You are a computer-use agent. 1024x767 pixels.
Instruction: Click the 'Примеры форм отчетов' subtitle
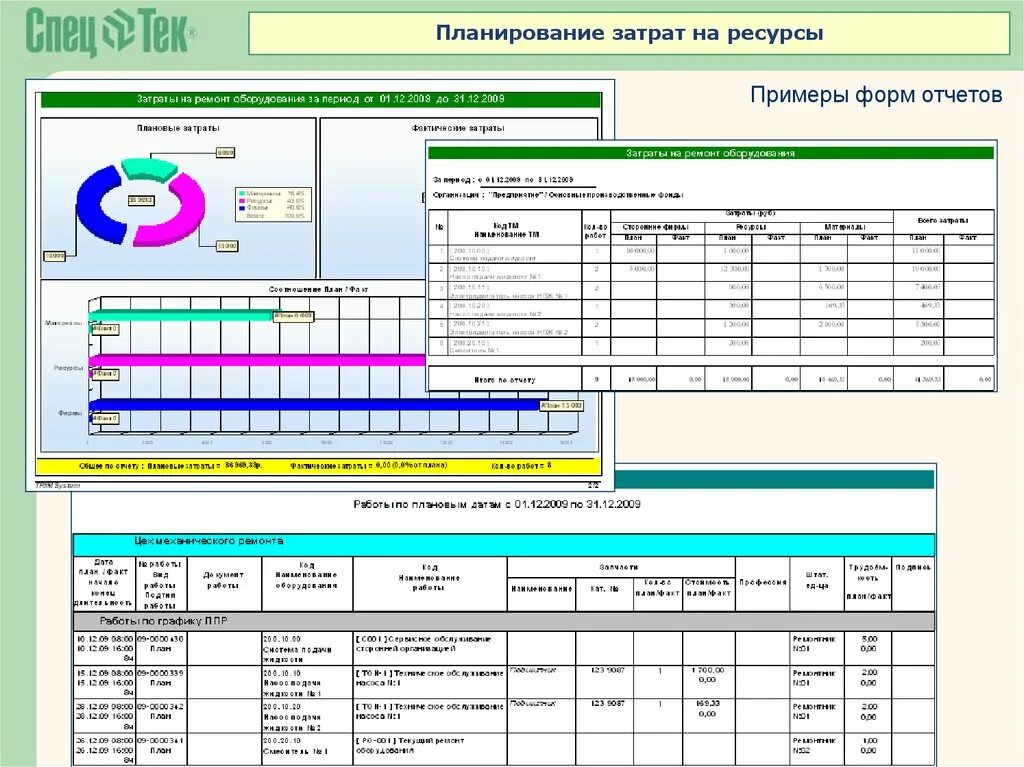coord(876,95)
